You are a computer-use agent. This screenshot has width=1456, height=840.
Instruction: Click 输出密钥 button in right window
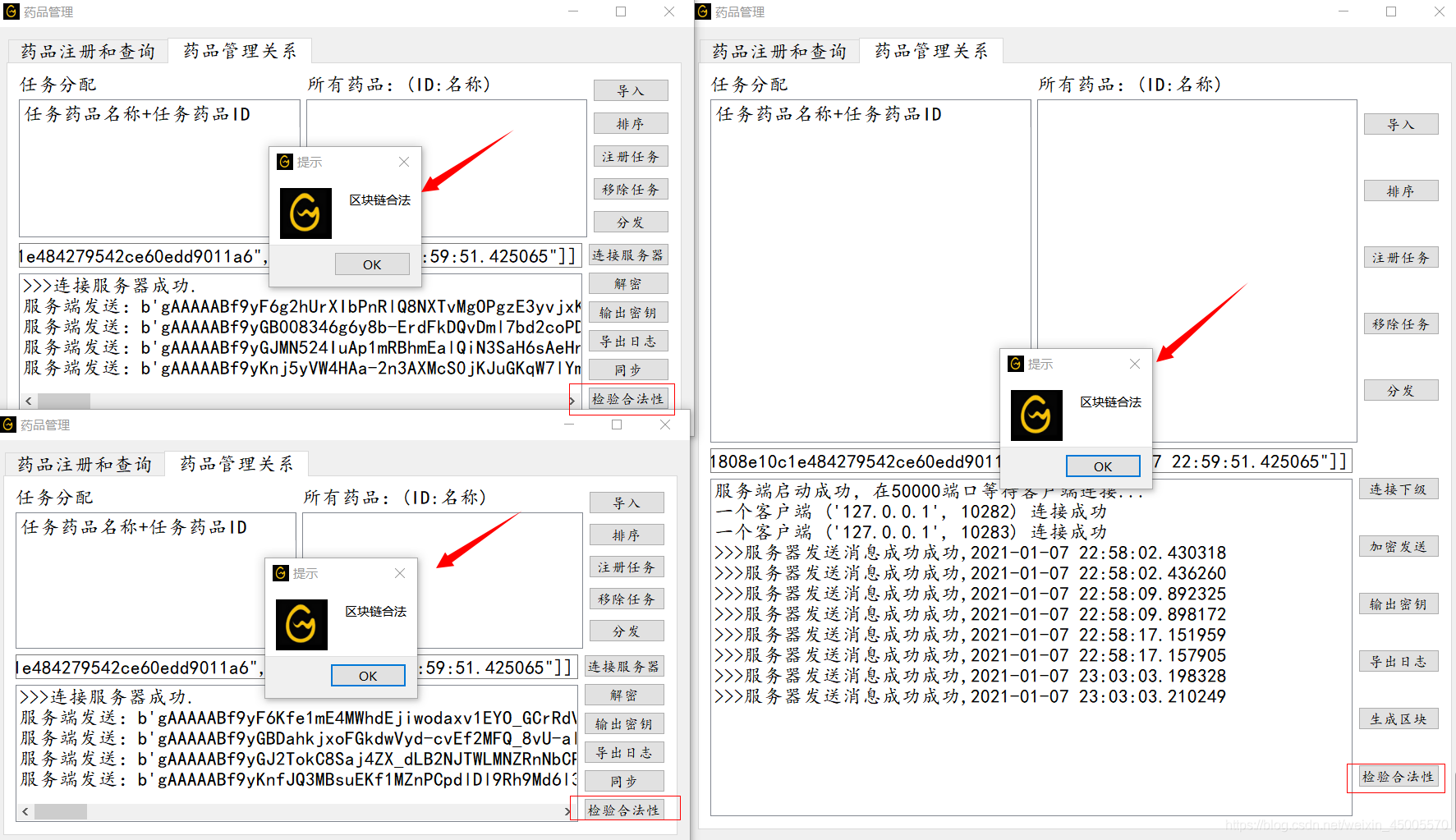click(x=1399, y=604)
